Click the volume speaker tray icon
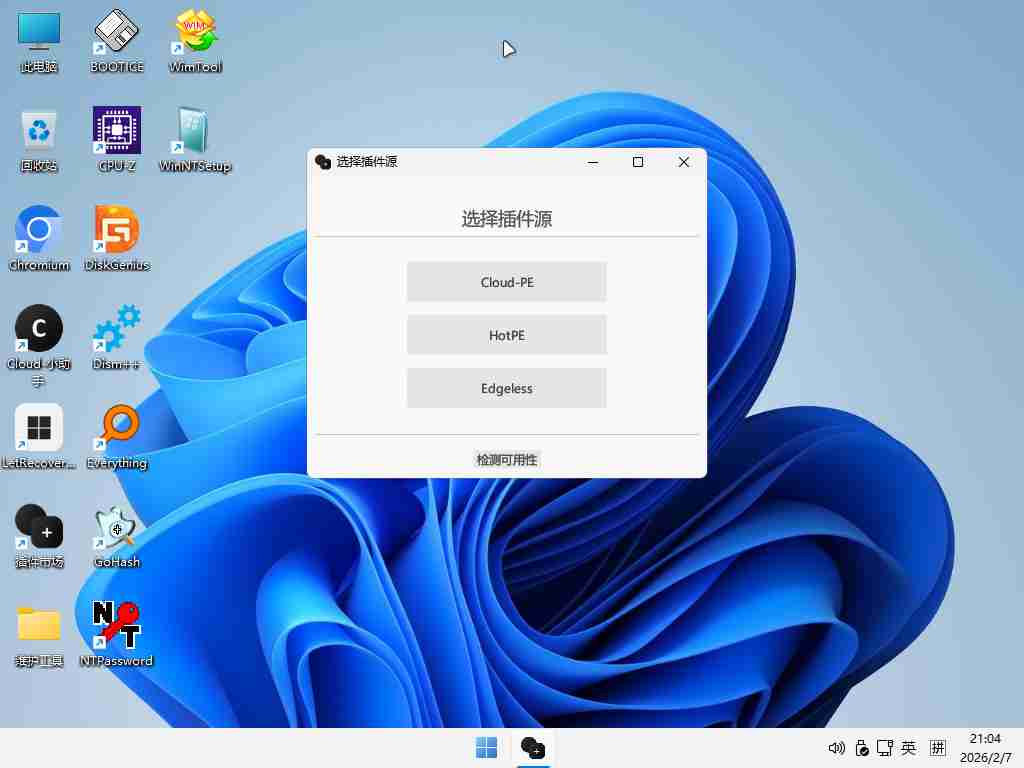This screenshot has height=768, width=1024. tap(837, 748)
